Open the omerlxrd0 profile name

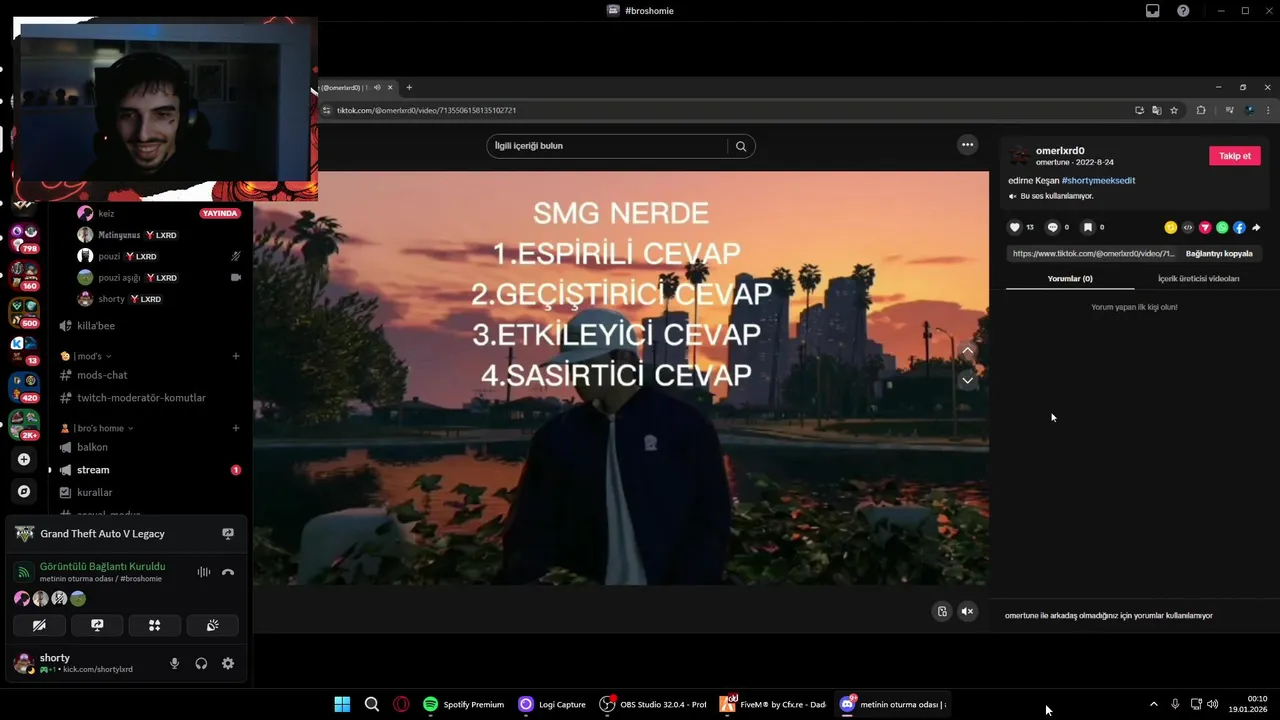click(x=1060, y=151)
